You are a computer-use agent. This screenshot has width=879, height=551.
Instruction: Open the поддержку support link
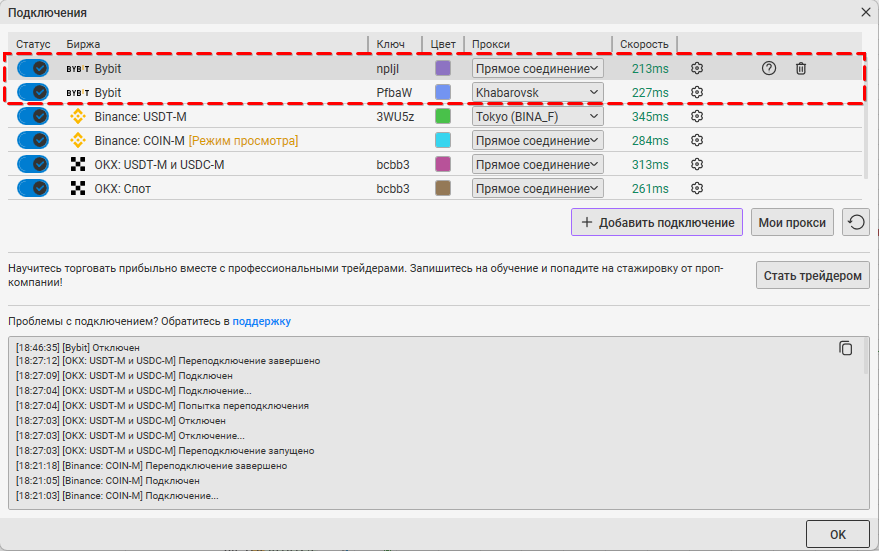pyautogui.click(x=262, y=321)
